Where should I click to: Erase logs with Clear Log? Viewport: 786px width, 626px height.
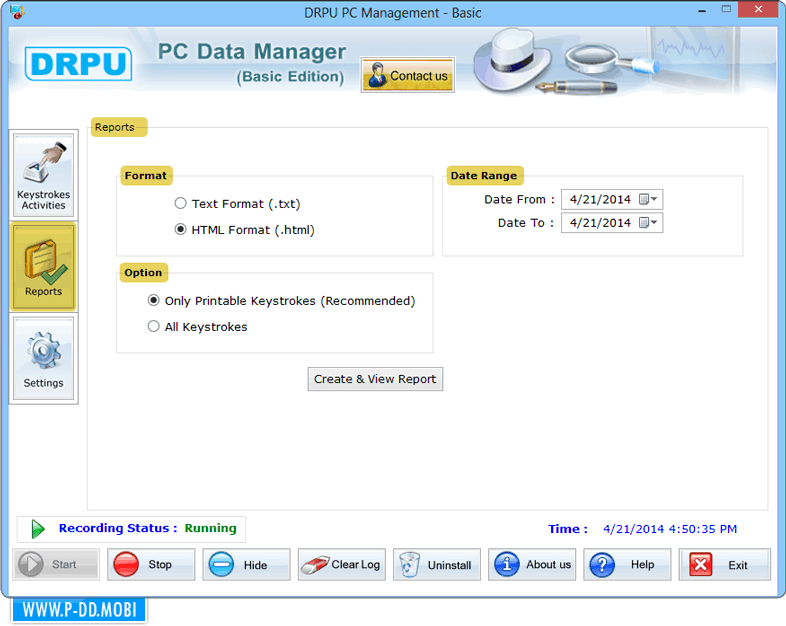(x=341, y=565)
